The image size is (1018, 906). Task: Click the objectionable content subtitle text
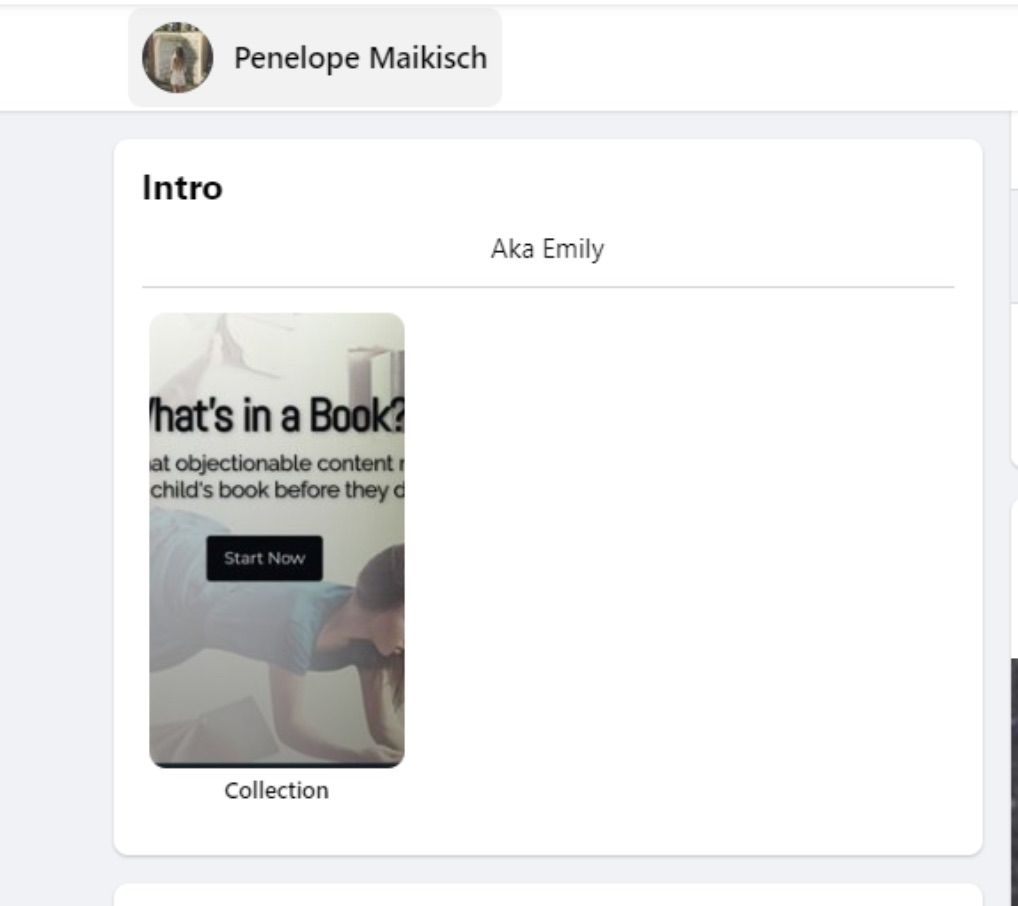pyautogui.click(x=277, y=477)
